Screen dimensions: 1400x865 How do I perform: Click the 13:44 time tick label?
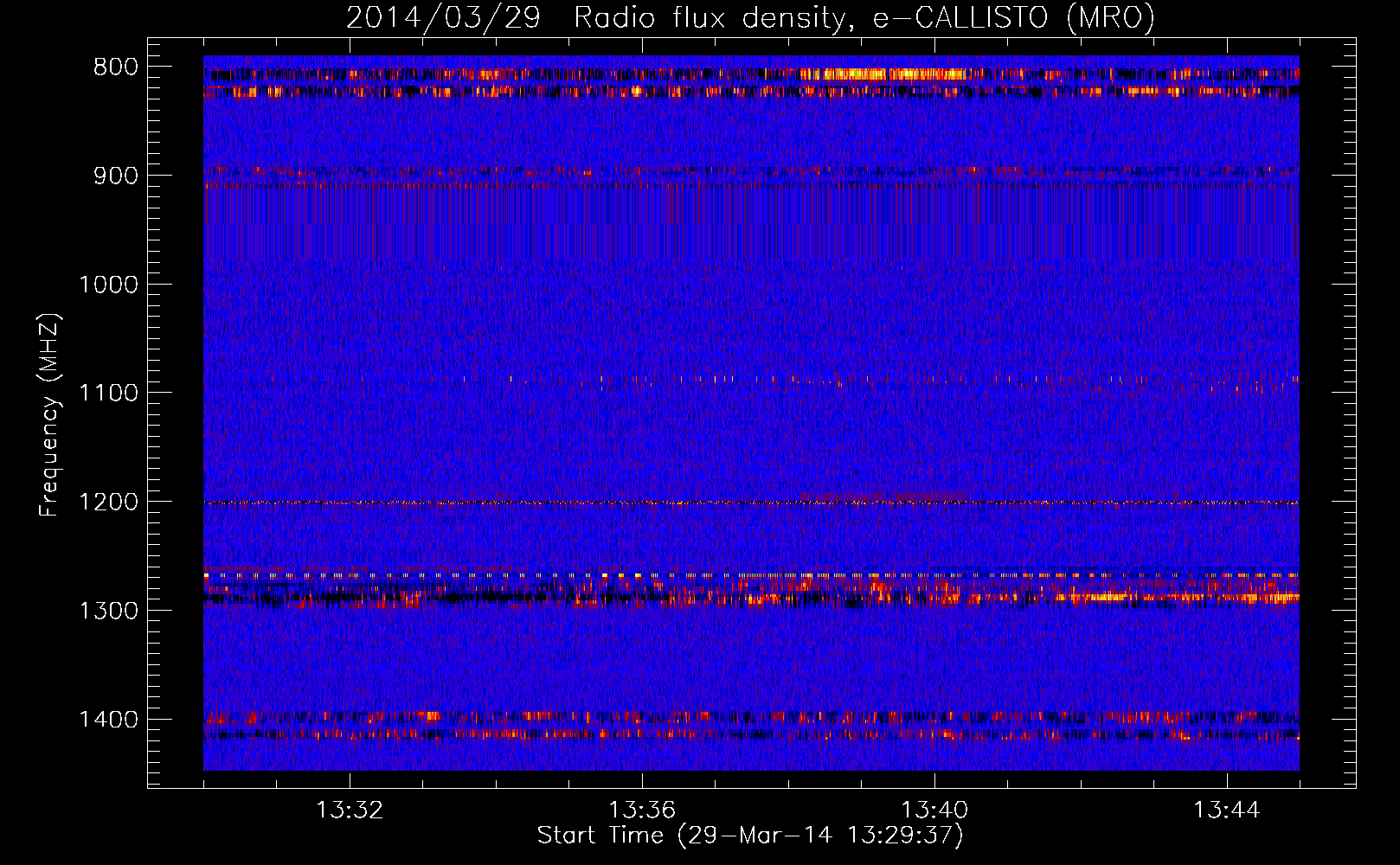[1227, 811]
